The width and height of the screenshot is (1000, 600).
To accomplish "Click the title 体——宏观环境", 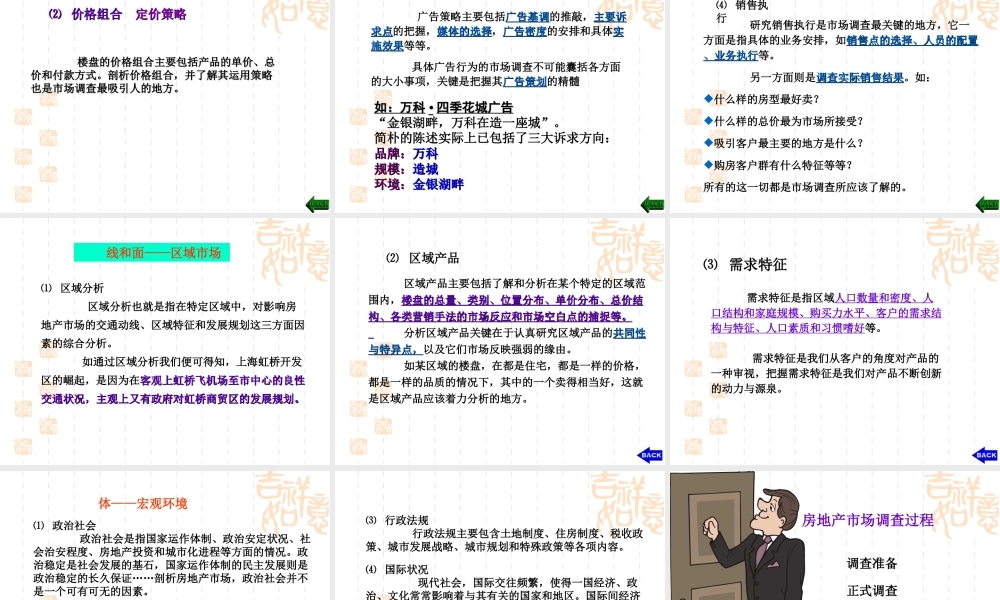I will coord(143,504).
